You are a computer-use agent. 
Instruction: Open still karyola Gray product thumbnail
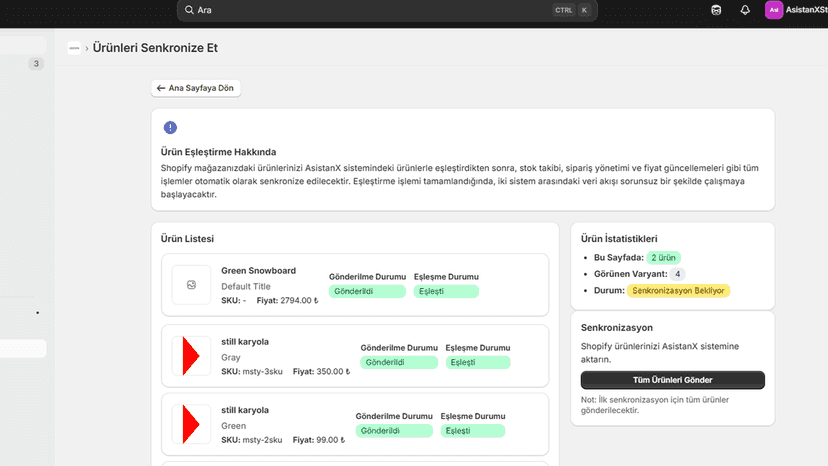191,356
